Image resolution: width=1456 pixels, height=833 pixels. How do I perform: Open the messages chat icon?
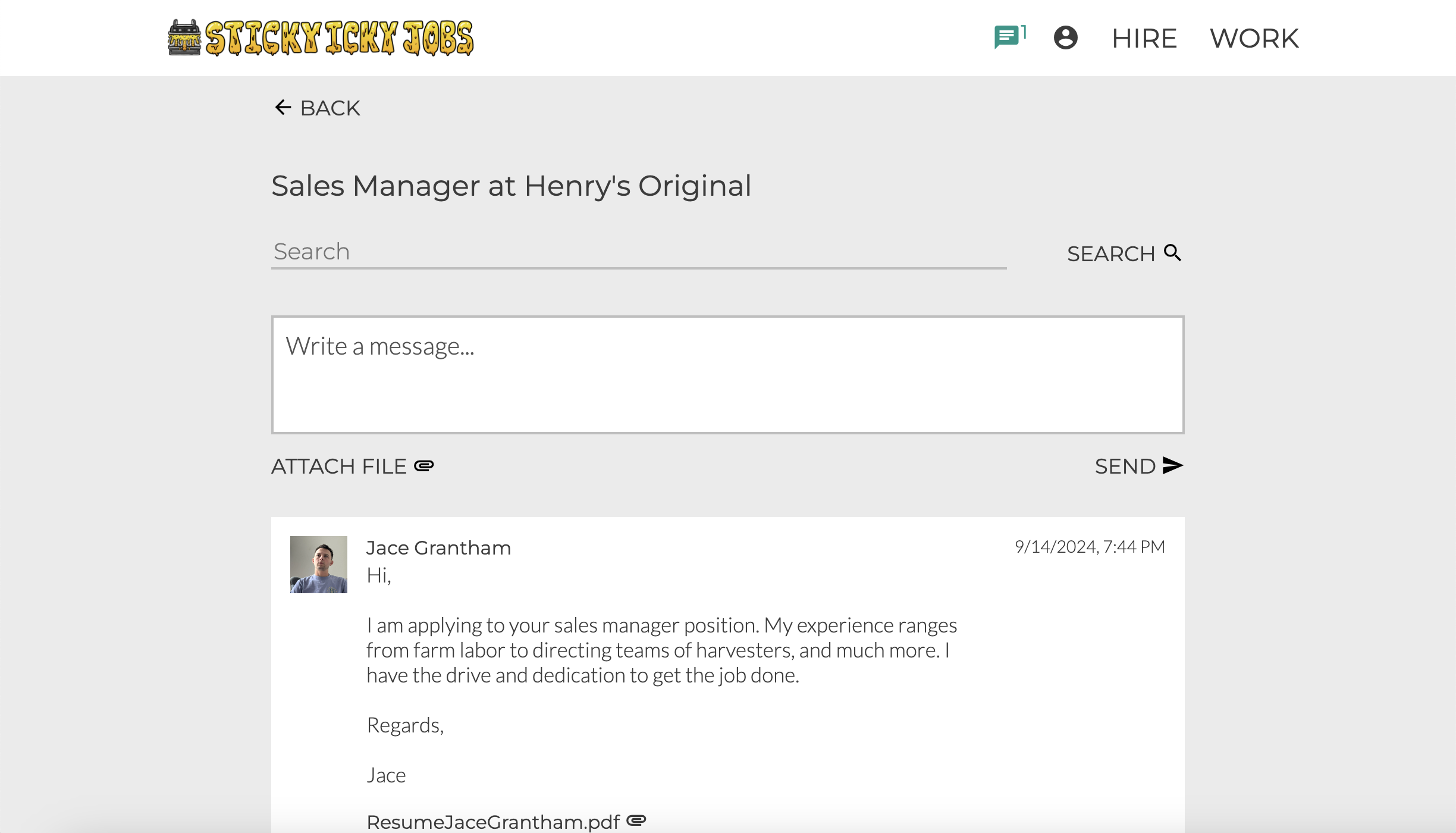click(x=1006, y=37)
